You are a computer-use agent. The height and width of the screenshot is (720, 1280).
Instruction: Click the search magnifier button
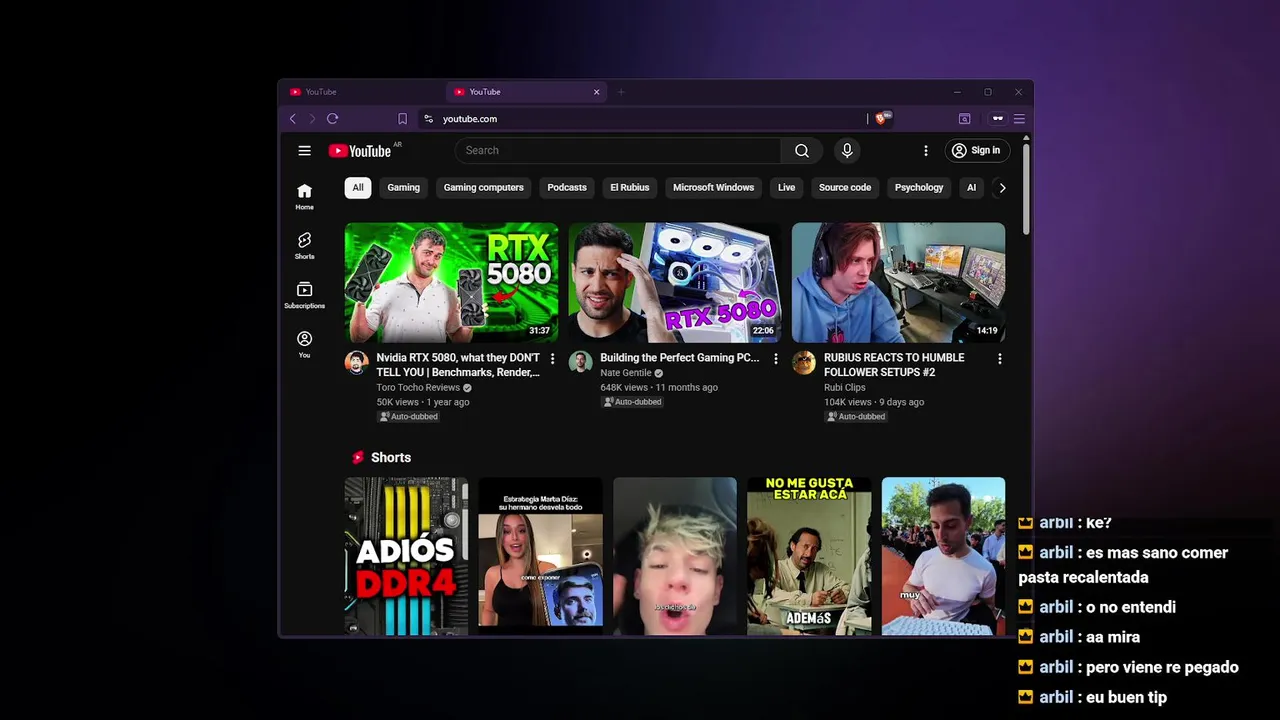[x=802, y=151]
